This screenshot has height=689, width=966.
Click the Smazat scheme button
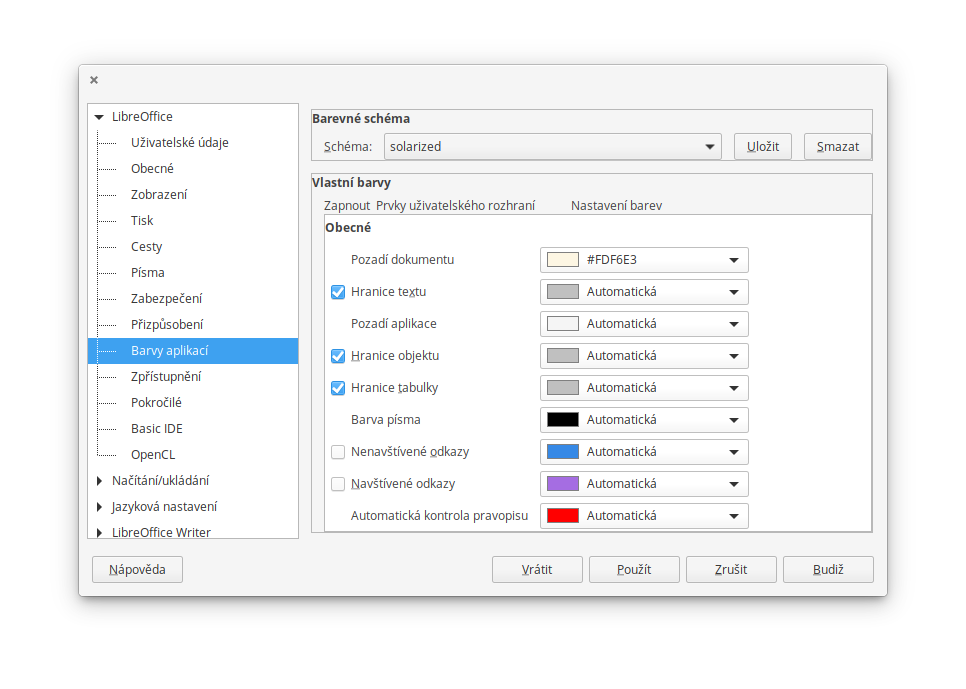tap(838, 147)
